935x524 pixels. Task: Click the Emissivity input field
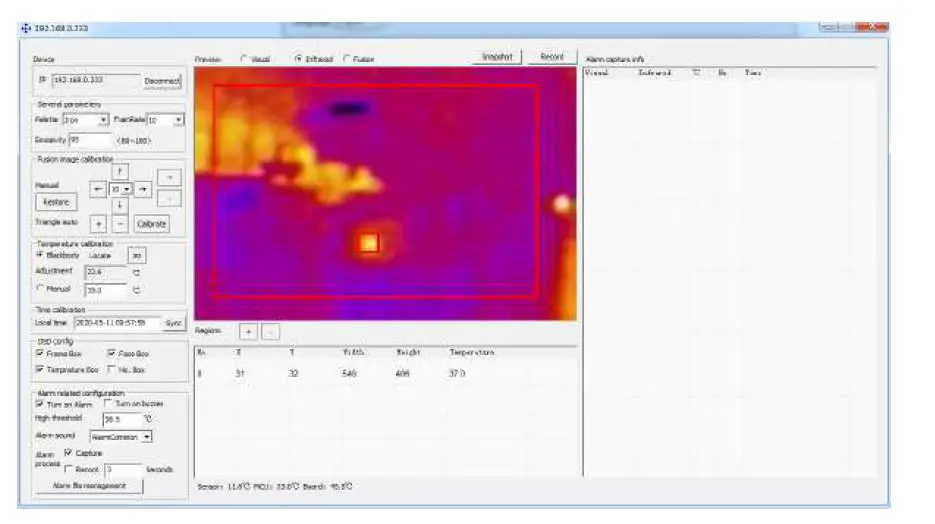coord(91,140)
